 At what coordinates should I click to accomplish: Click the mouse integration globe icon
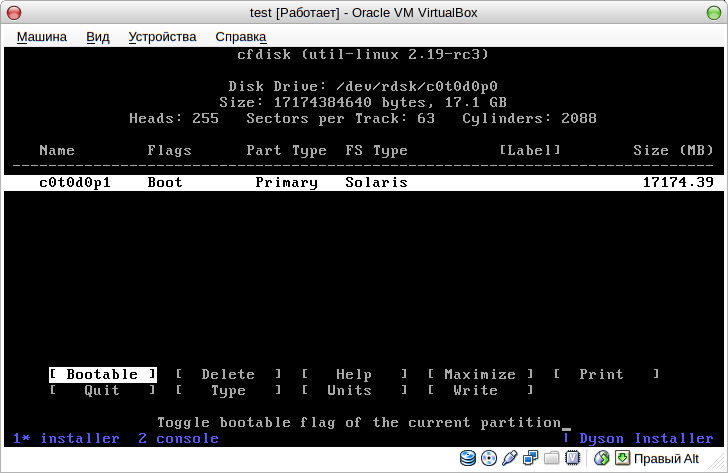point(602,458)
